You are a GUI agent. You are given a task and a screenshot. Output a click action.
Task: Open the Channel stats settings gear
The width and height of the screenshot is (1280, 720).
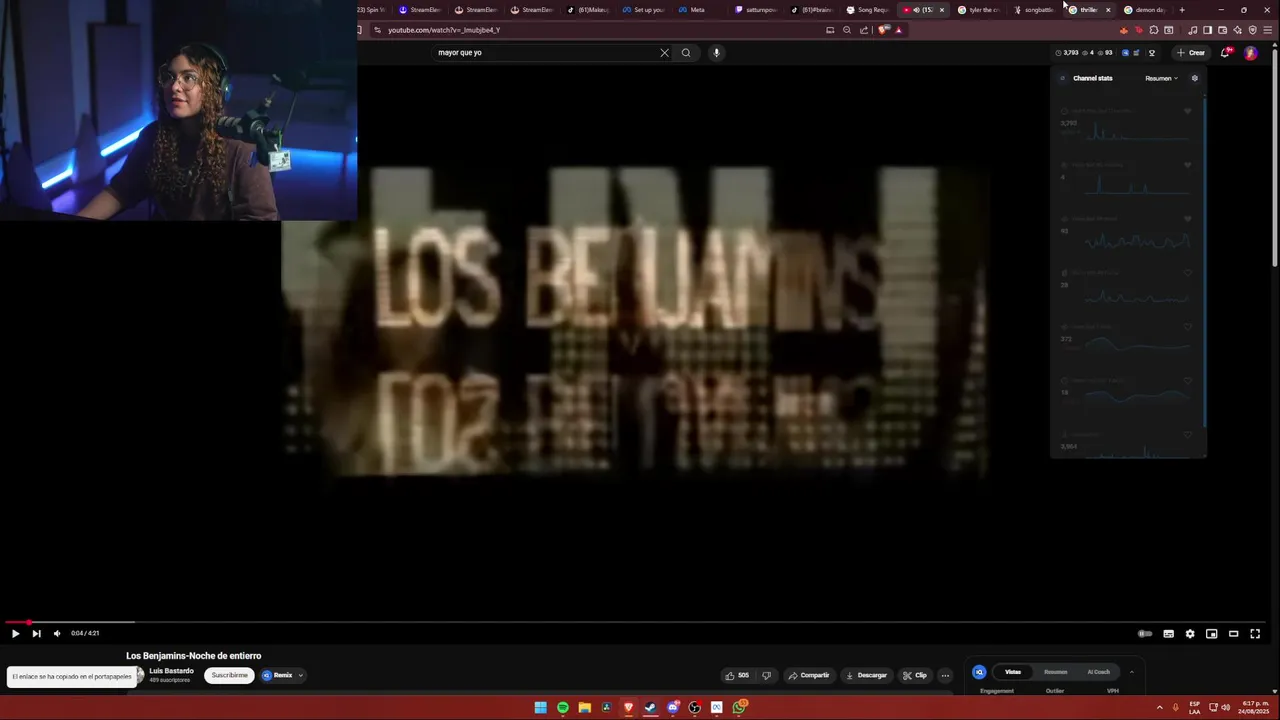pyautogui.click(x=1194, y=78)
